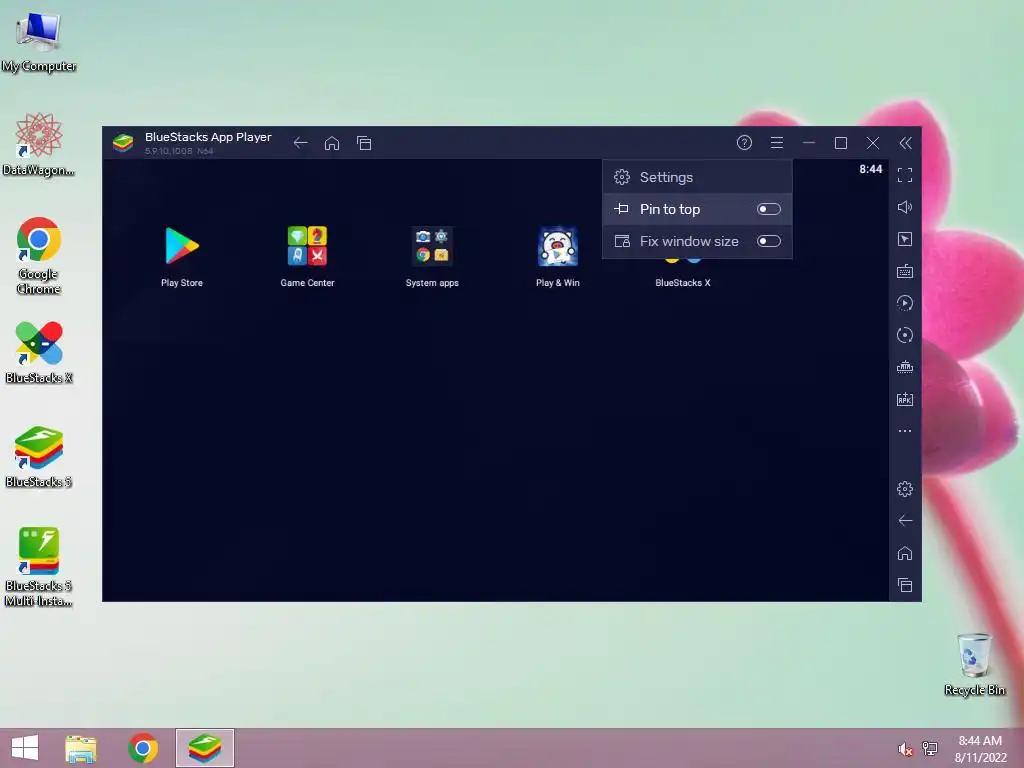Open the Windows Start button
Screen dimensions: 1024x768
[25, 748]
